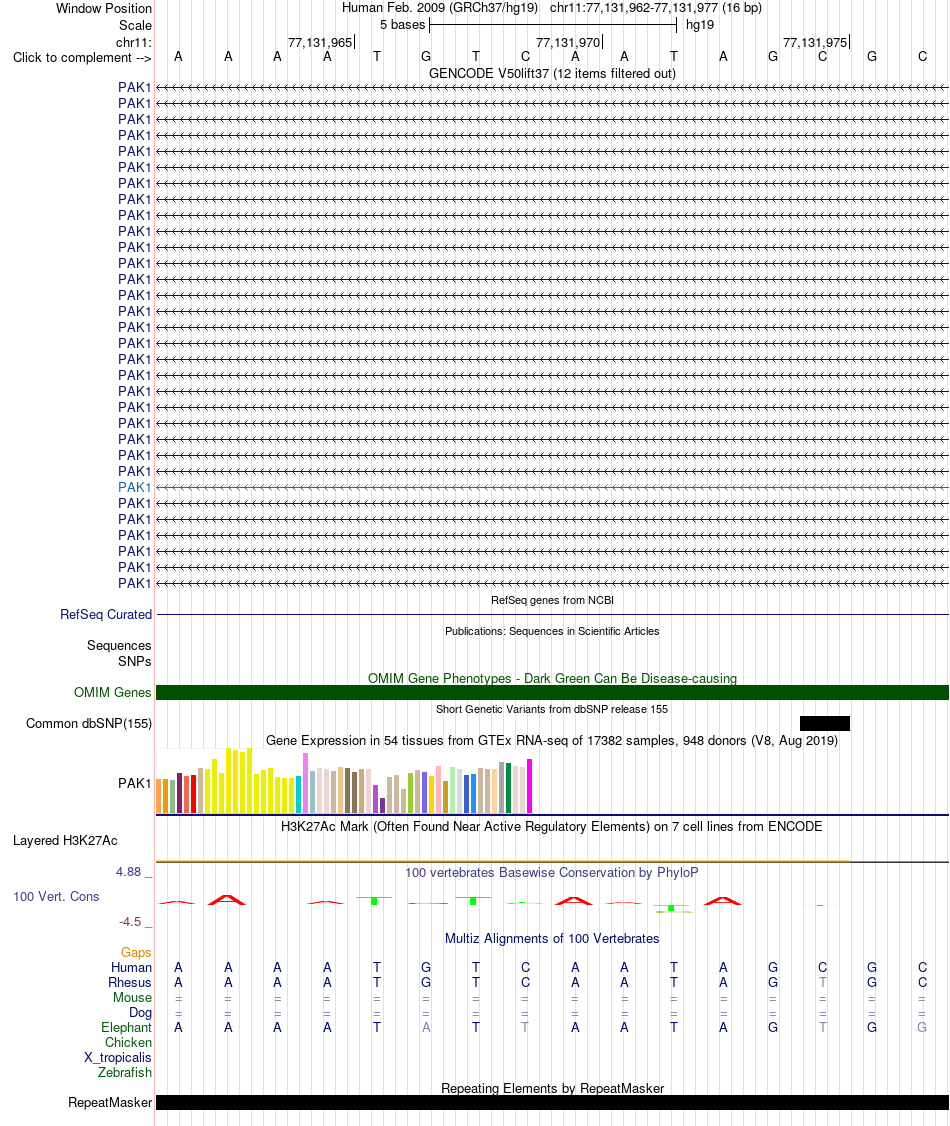950x1126 pixels.
Task: Click the Sequences SNPs track label
Action: pos(119,653)
